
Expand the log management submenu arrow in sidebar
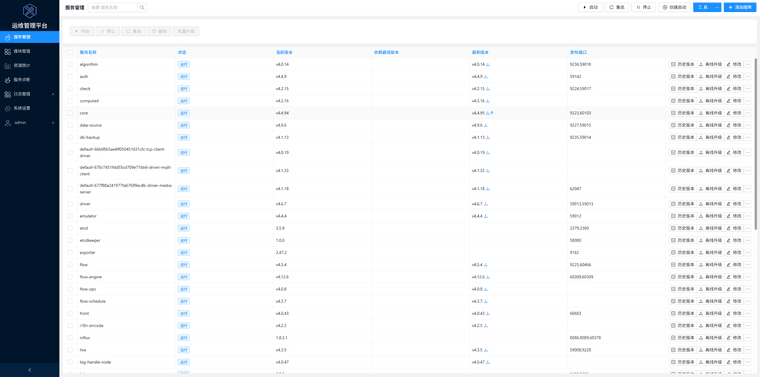coord(53,94)
